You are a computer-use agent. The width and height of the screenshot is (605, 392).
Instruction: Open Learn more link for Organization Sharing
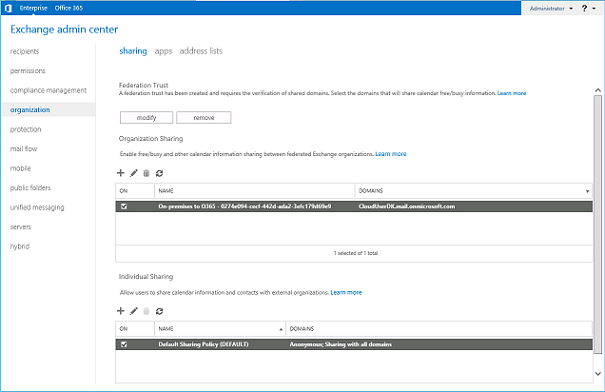tap(391, 154)
